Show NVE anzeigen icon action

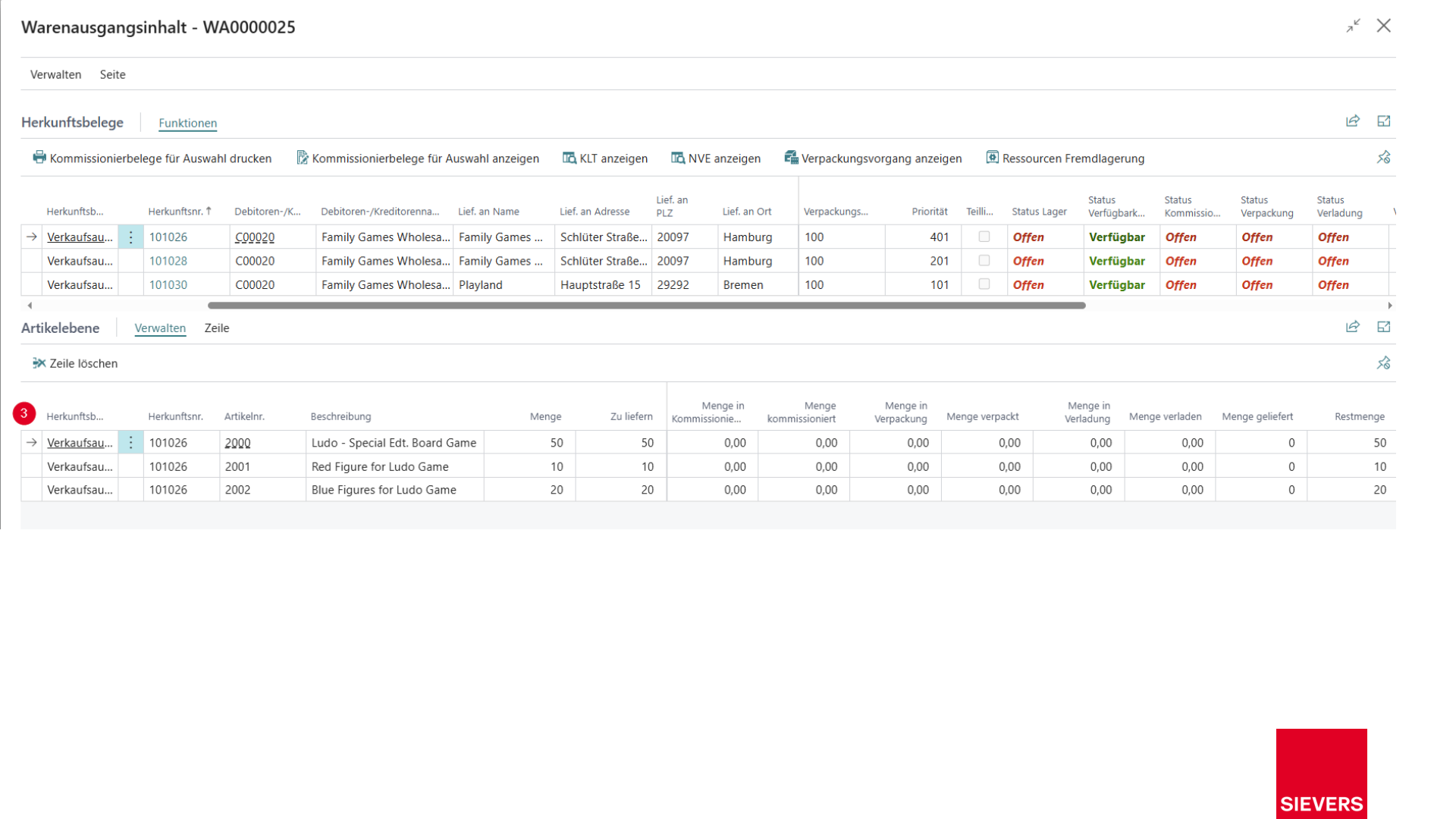pos(678,158)
